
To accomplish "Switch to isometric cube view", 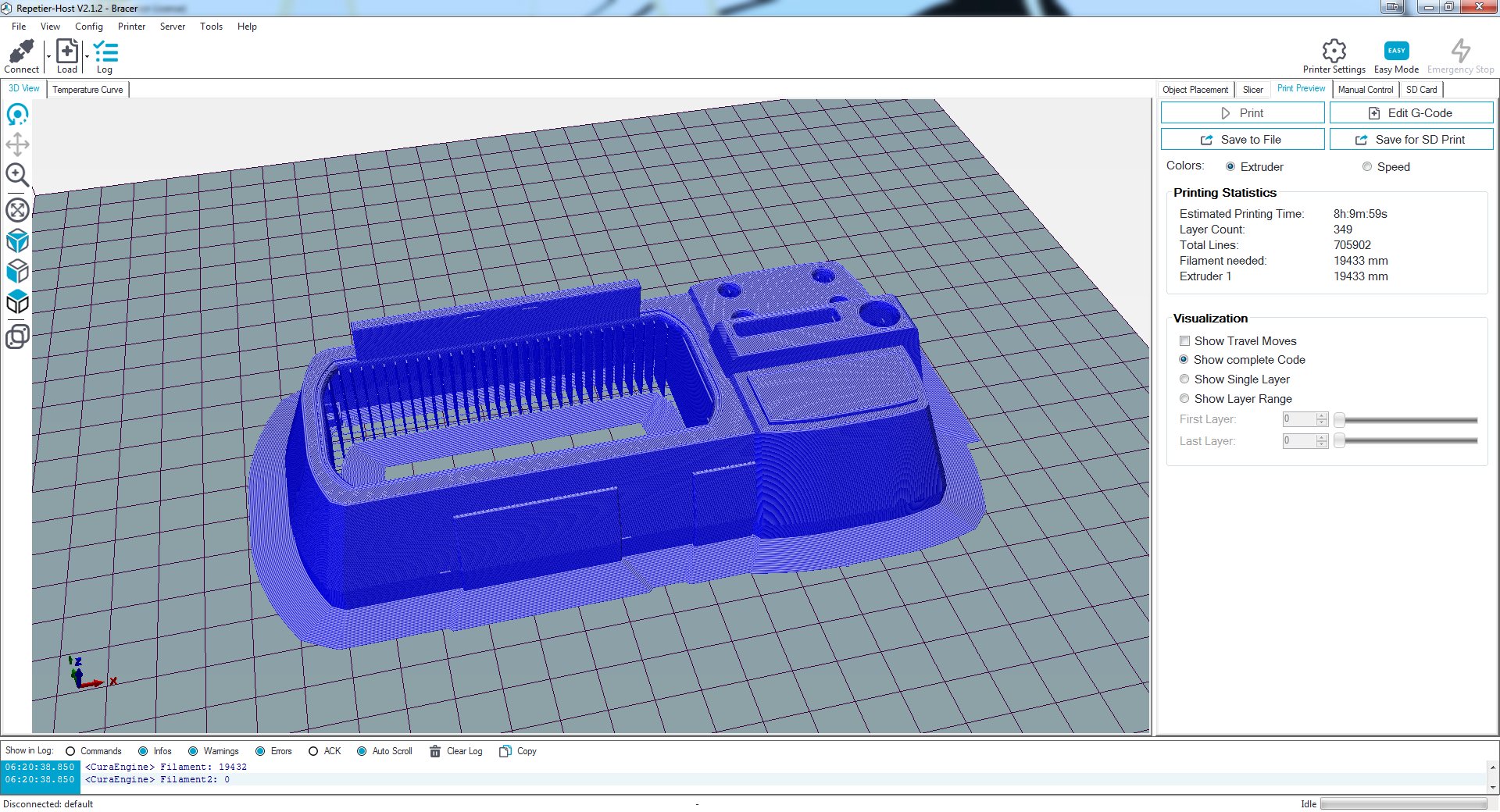I will (x=17, y=240).
